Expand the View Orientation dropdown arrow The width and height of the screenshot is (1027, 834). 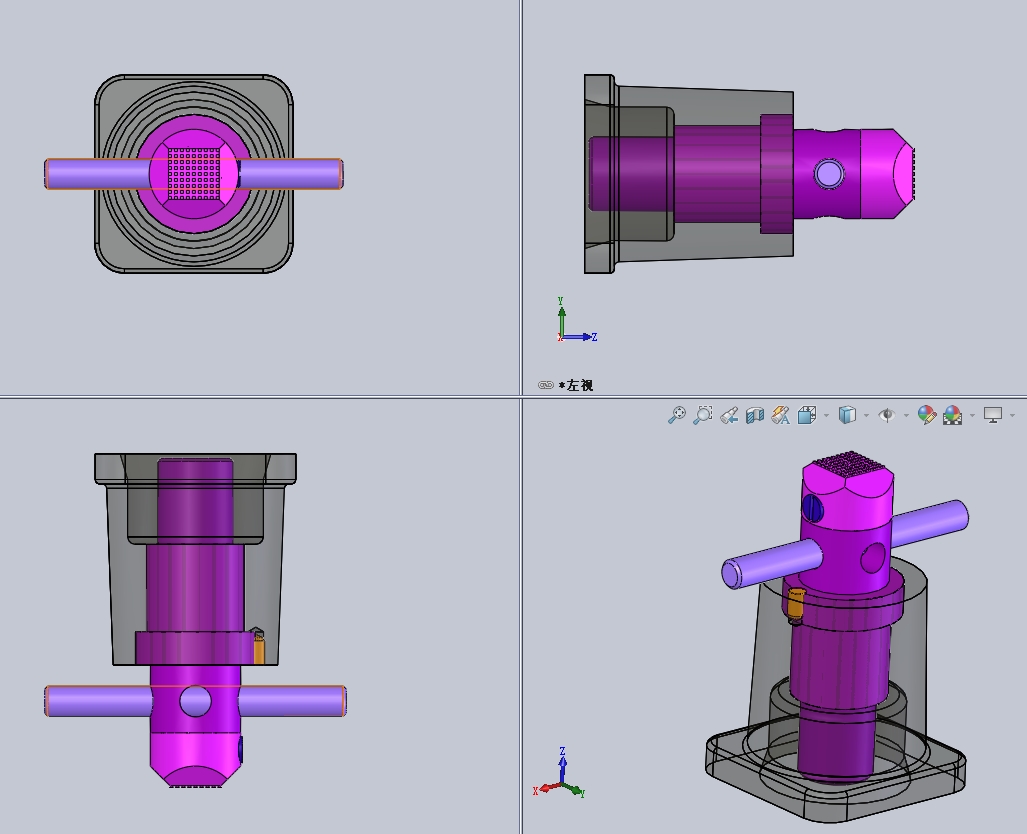coord(826,415)
